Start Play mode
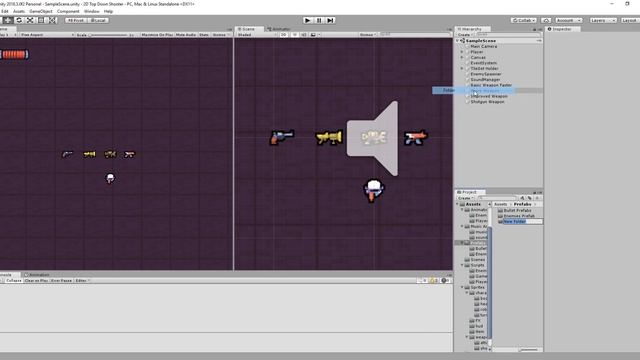Image resolution: width=640 pixels, height=360 pixels. coord(308,20)
